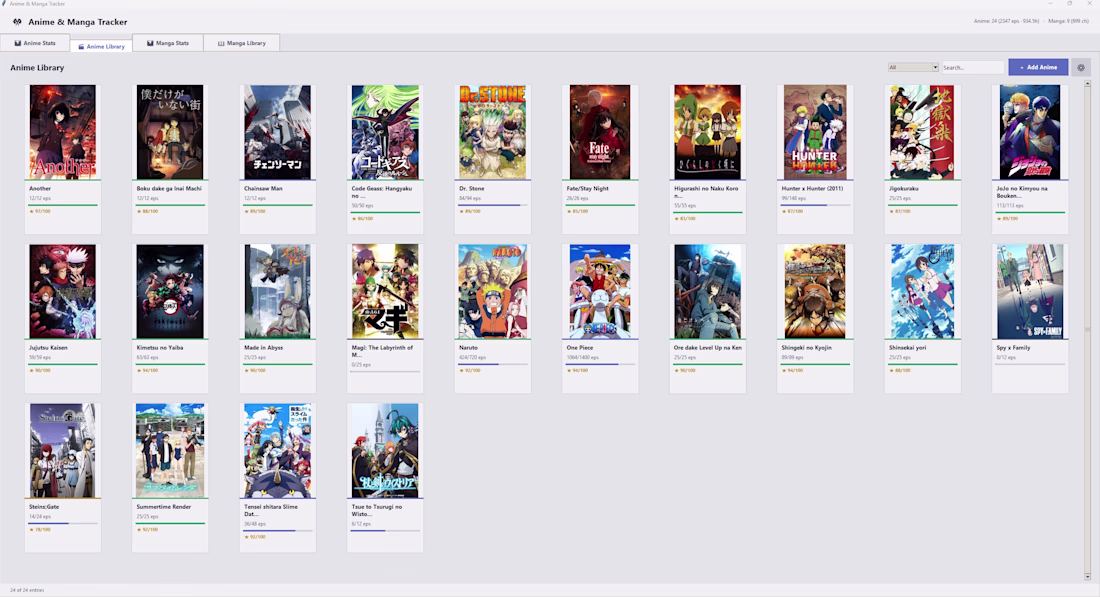Select the Chainsaw Man cover image
1100x597 pixels.
tap(277, 132)
